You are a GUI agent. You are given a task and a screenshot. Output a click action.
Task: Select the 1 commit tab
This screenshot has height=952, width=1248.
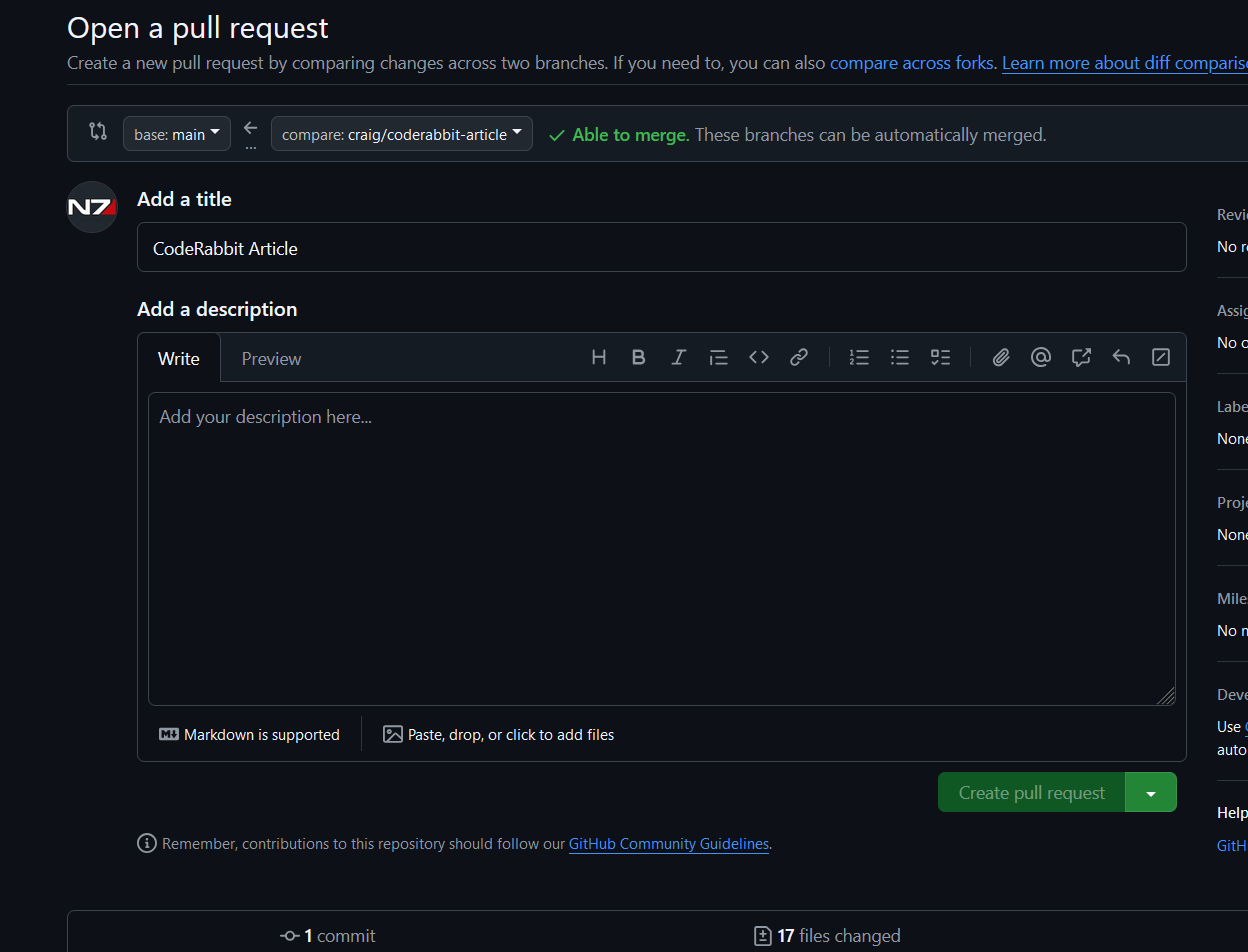click(x=328, y=936)
